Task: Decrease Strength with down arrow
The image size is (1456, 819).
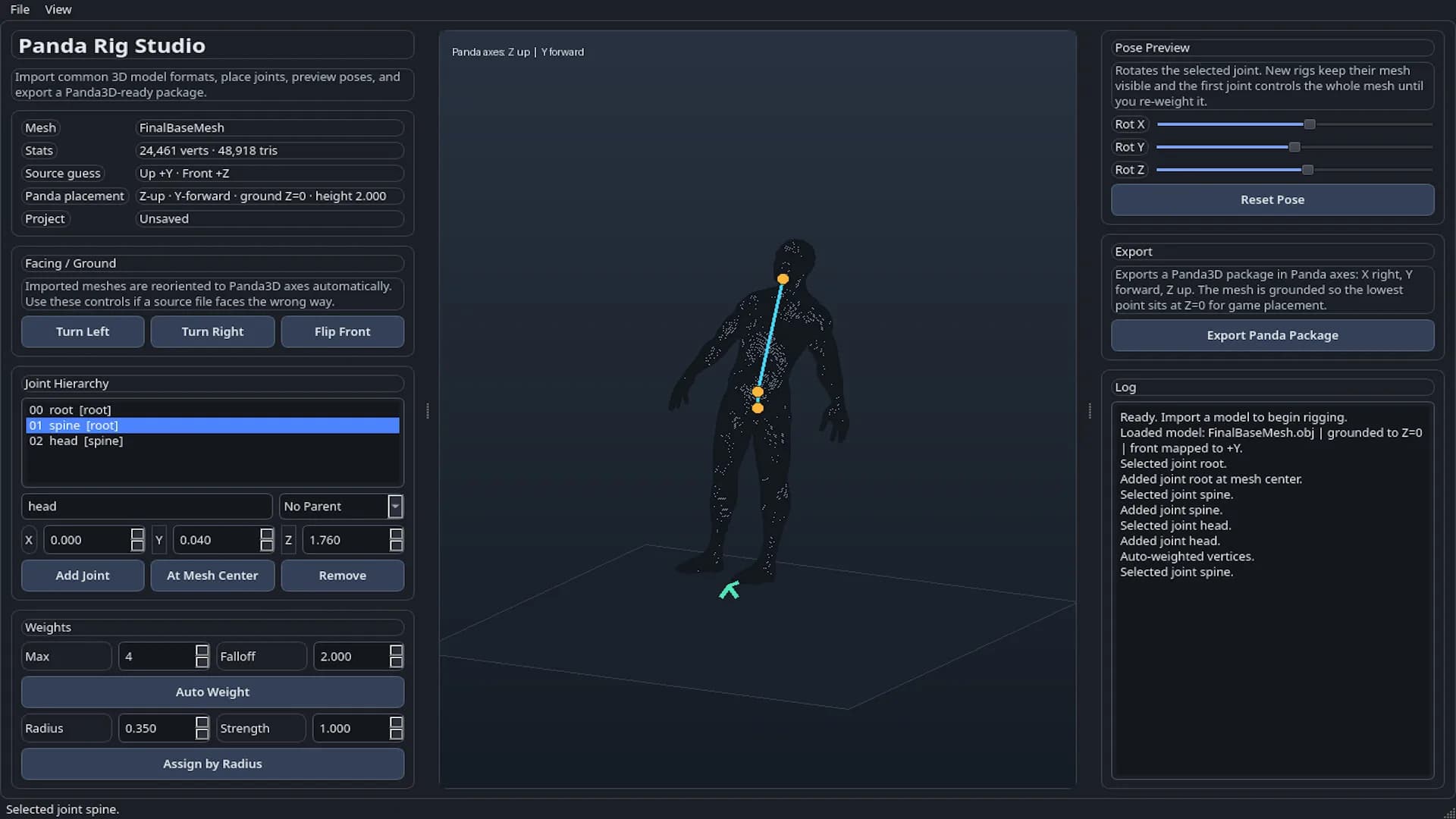Action: 396,734
